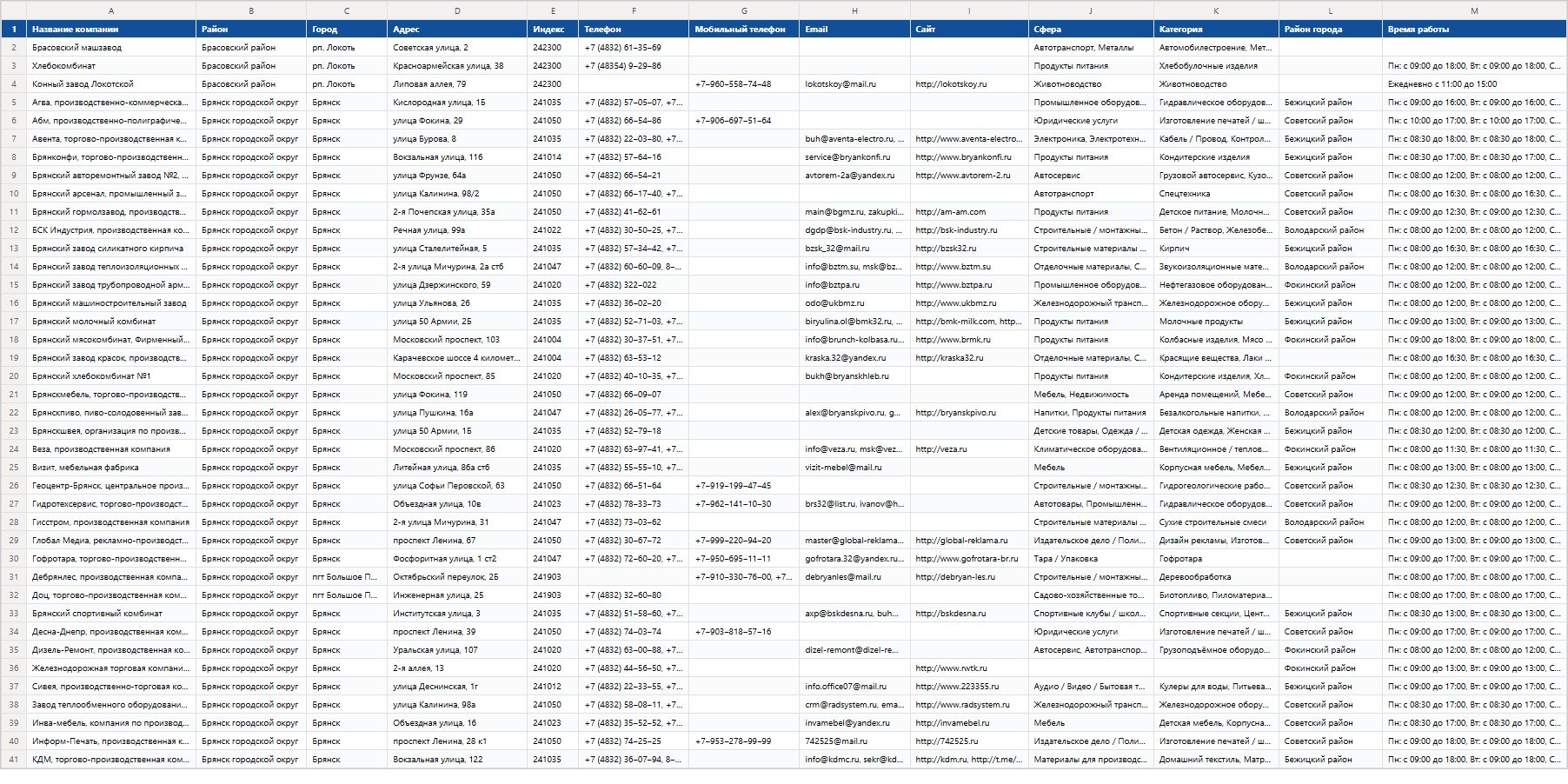This screenshot has height=784, width=1568.
Task: Select column D by its letter header
Action: [457, 10]
